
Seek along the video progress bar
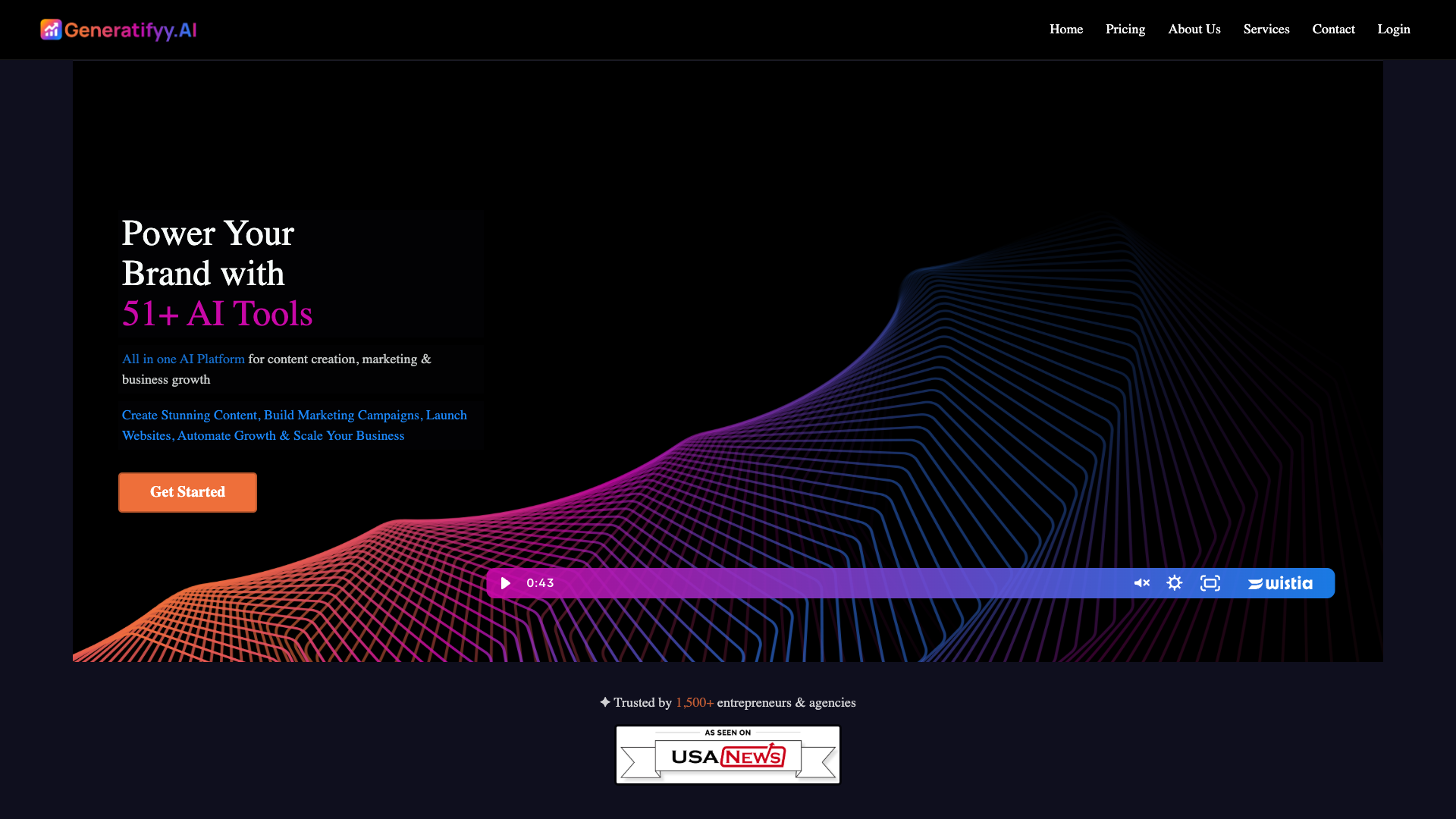click(x=842, y=583)
